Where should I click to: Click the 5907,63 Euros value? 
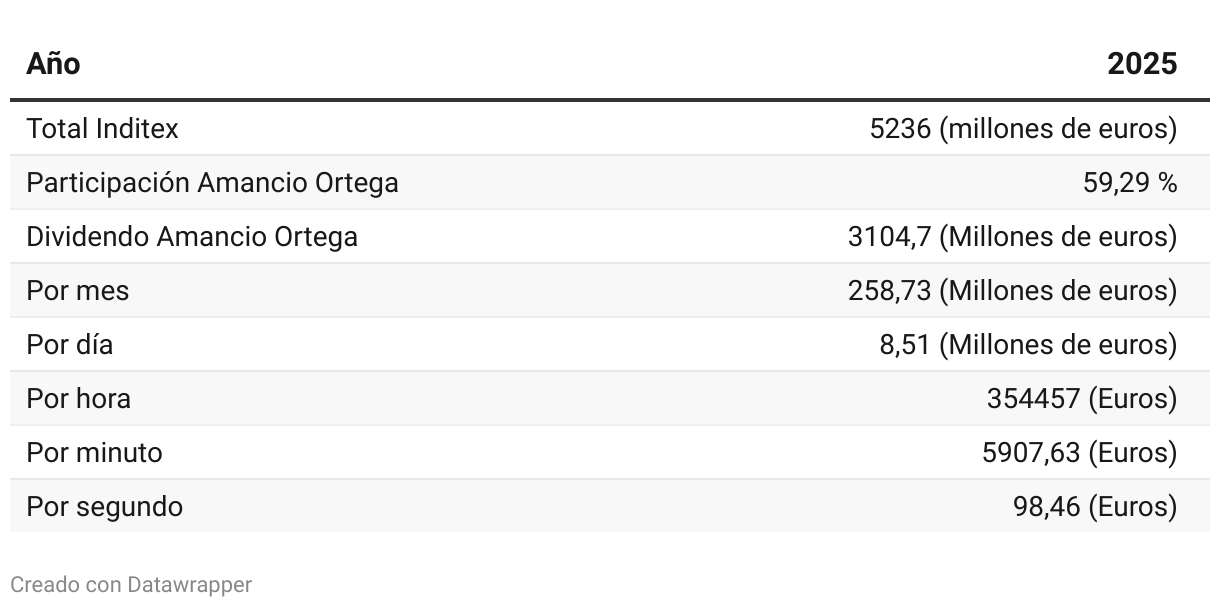(x=1080, y=453)
